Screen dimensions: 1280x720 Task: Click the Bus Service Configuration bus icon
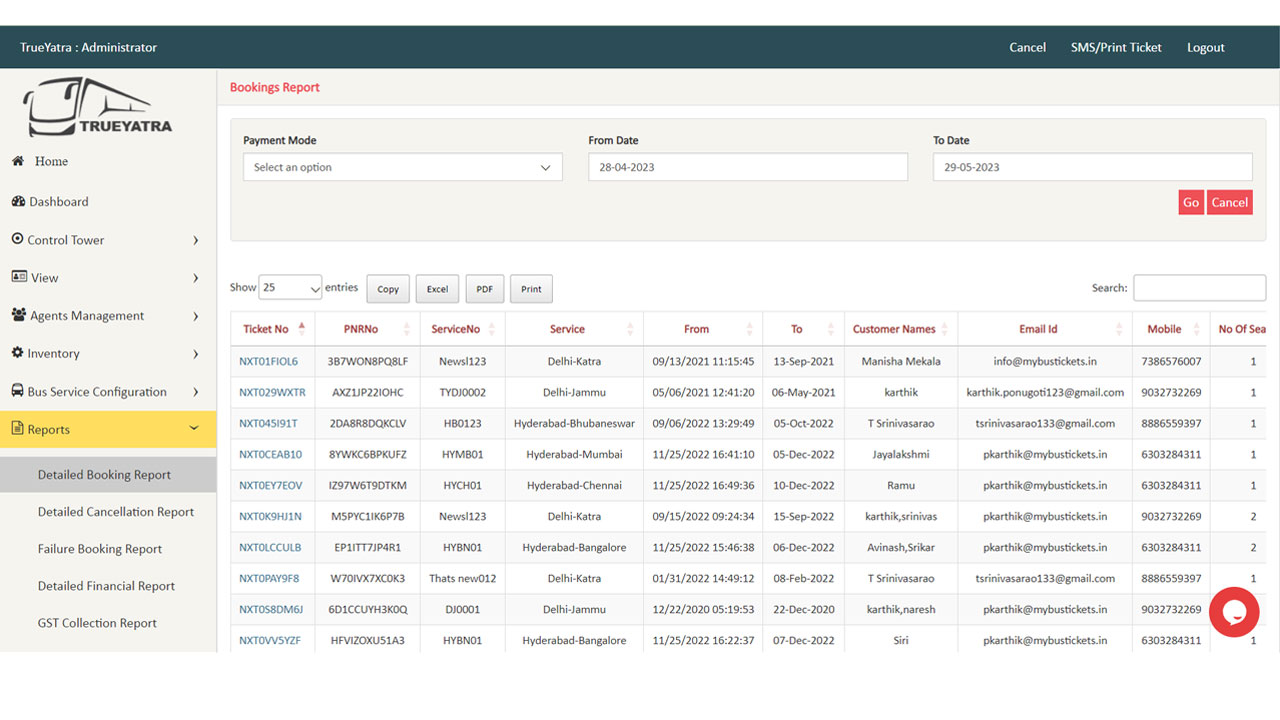click(18, 391)
